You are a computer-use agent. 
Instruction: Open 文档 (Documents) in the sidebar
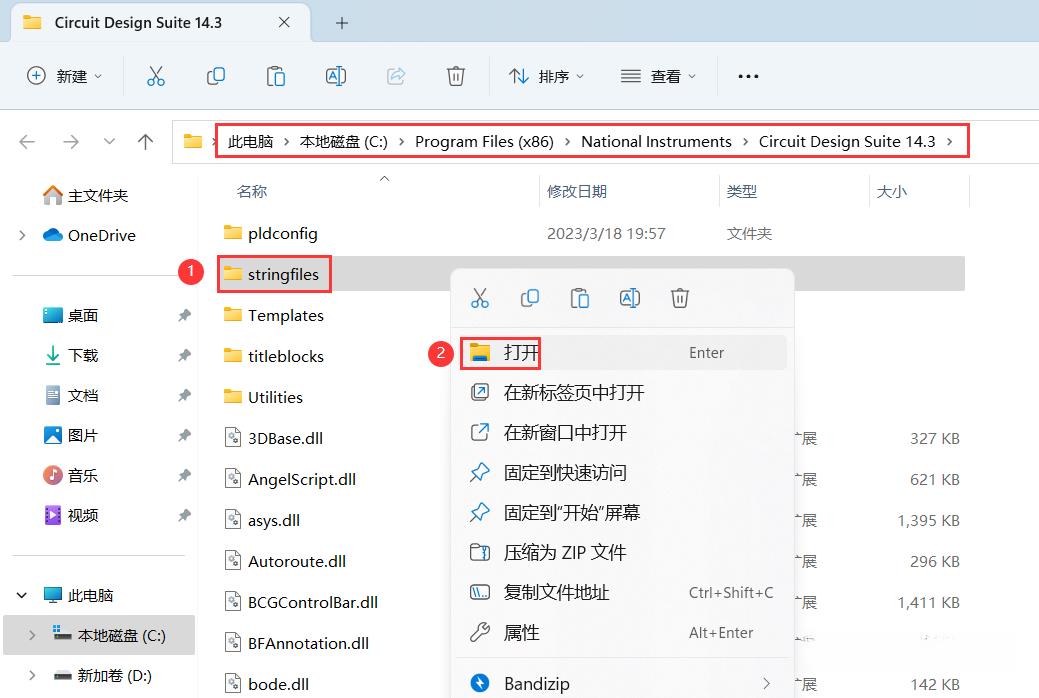[83, 396]
